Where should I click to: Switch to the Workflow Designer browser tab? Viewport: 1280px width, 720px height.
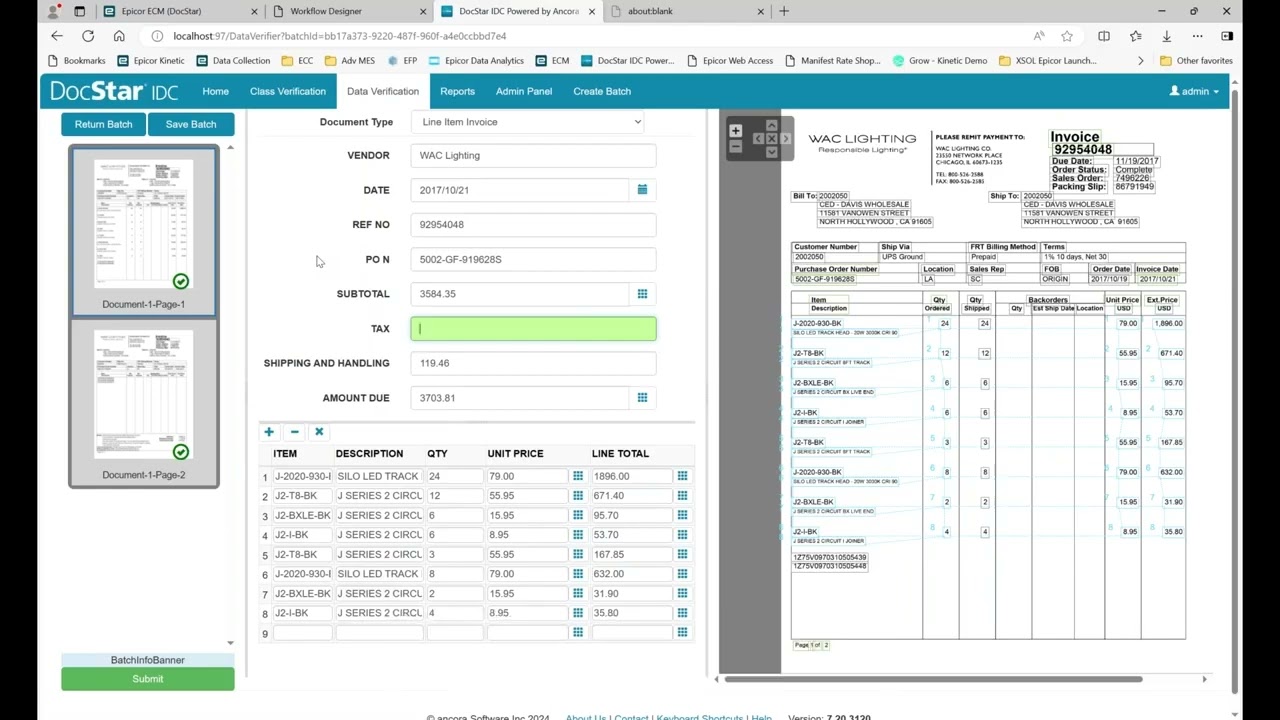(x=345, y=11)
